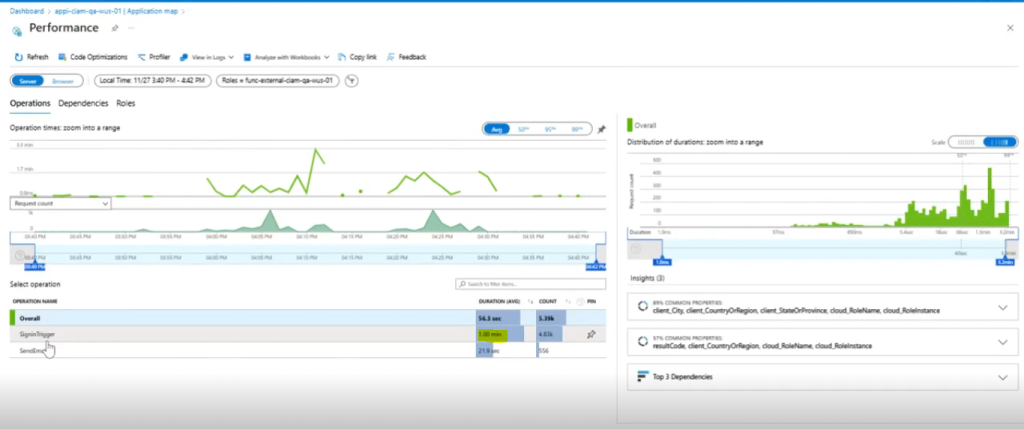Open the Roles filter pill
This screenshot has height=429, width=1024.
(278, 81)
